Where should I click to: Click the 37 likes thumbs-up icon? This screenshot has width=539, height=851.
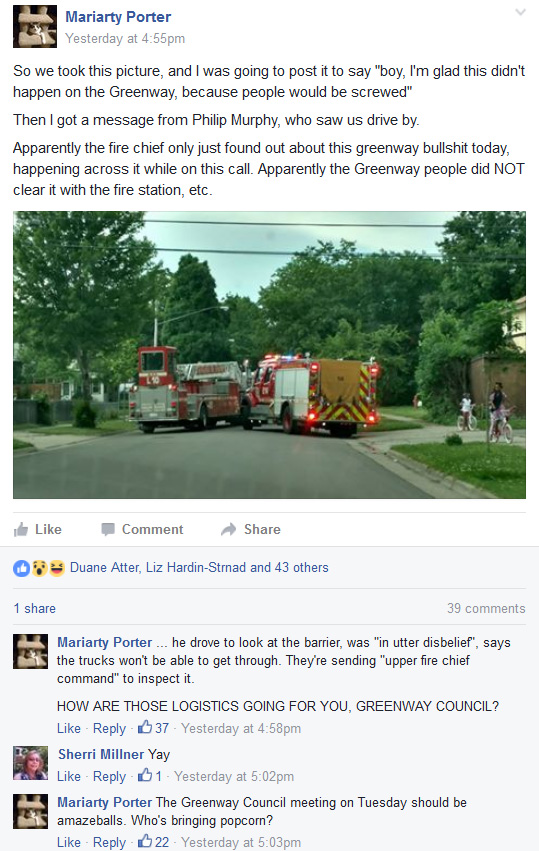145,727
